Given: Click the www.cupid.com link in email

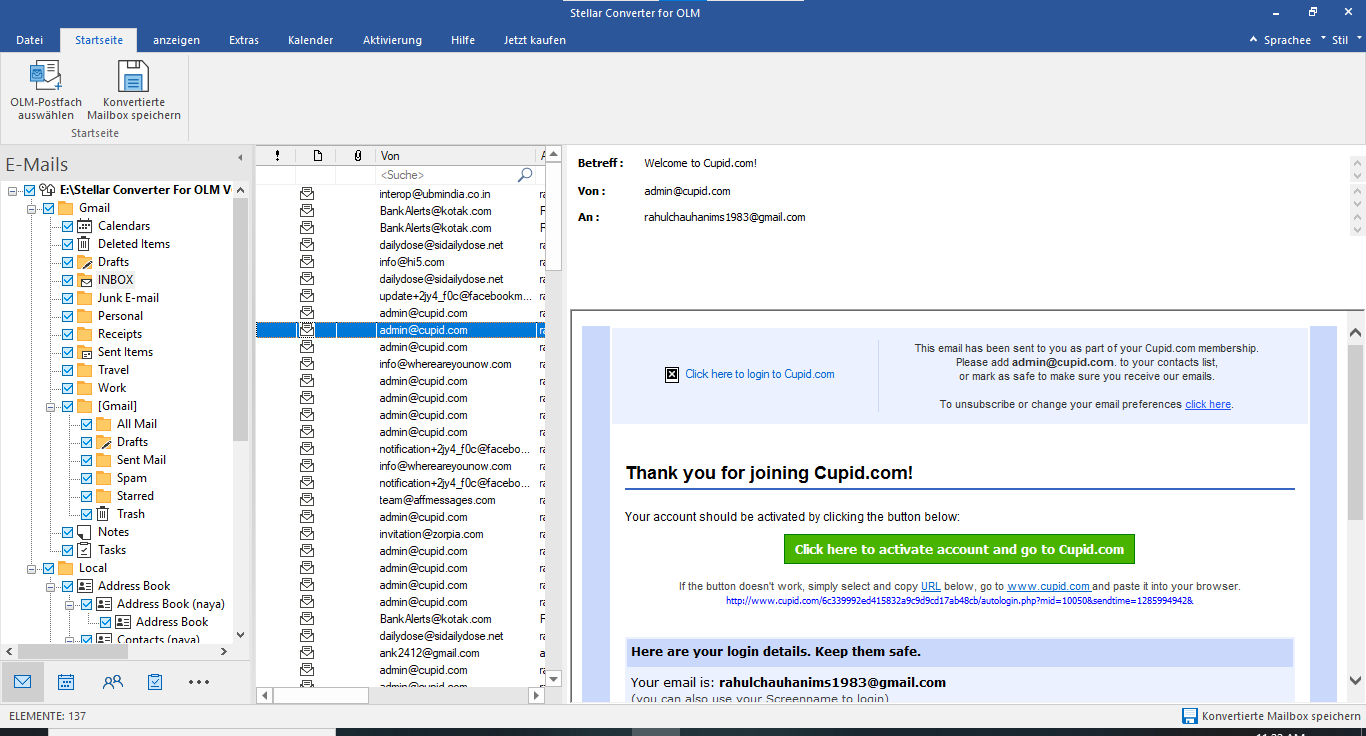Looking at the screenshot, I should [1048, 586].
